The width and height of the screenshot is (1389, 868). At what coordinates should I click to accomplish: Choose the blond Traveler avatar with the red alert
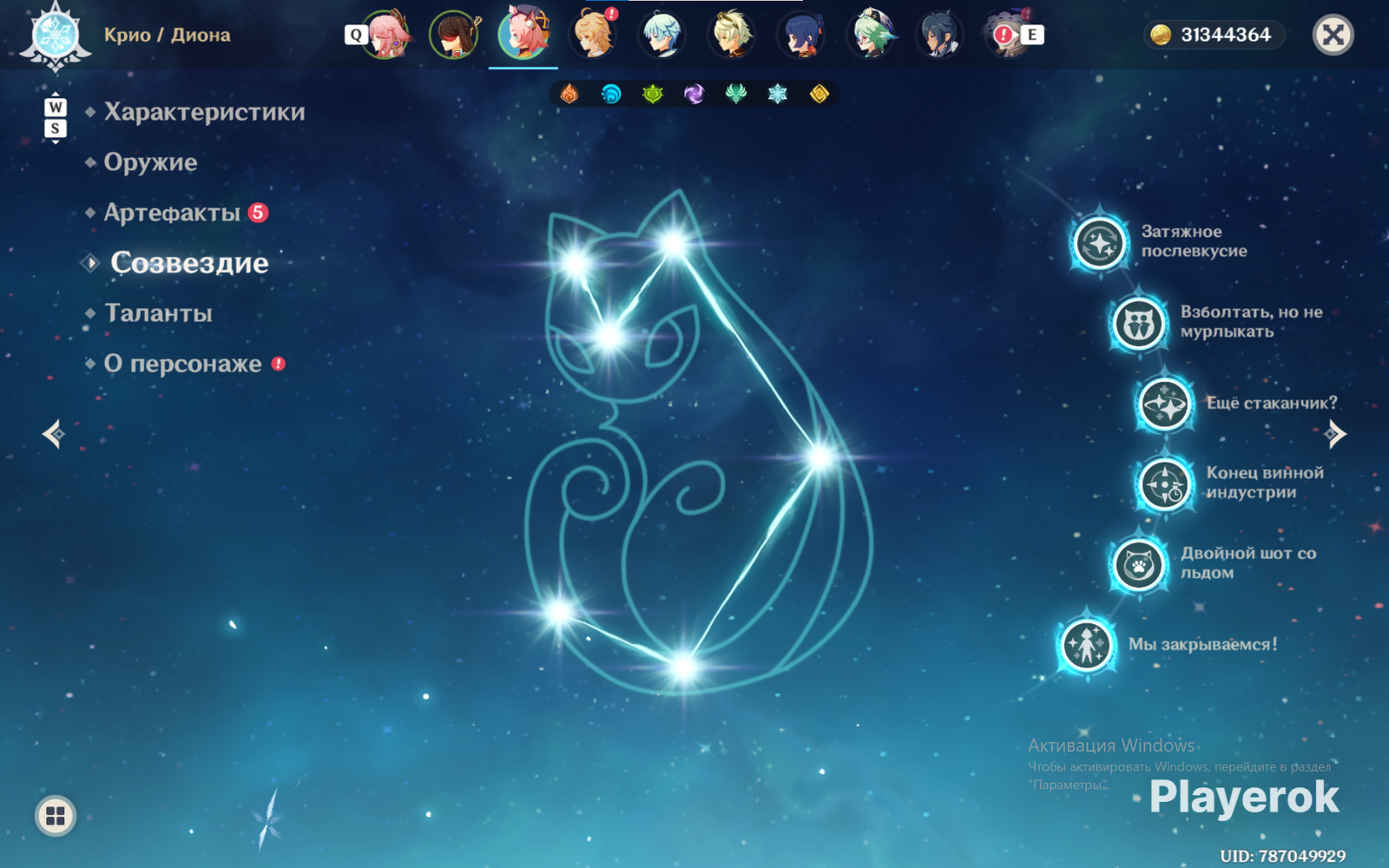[594, 35]
